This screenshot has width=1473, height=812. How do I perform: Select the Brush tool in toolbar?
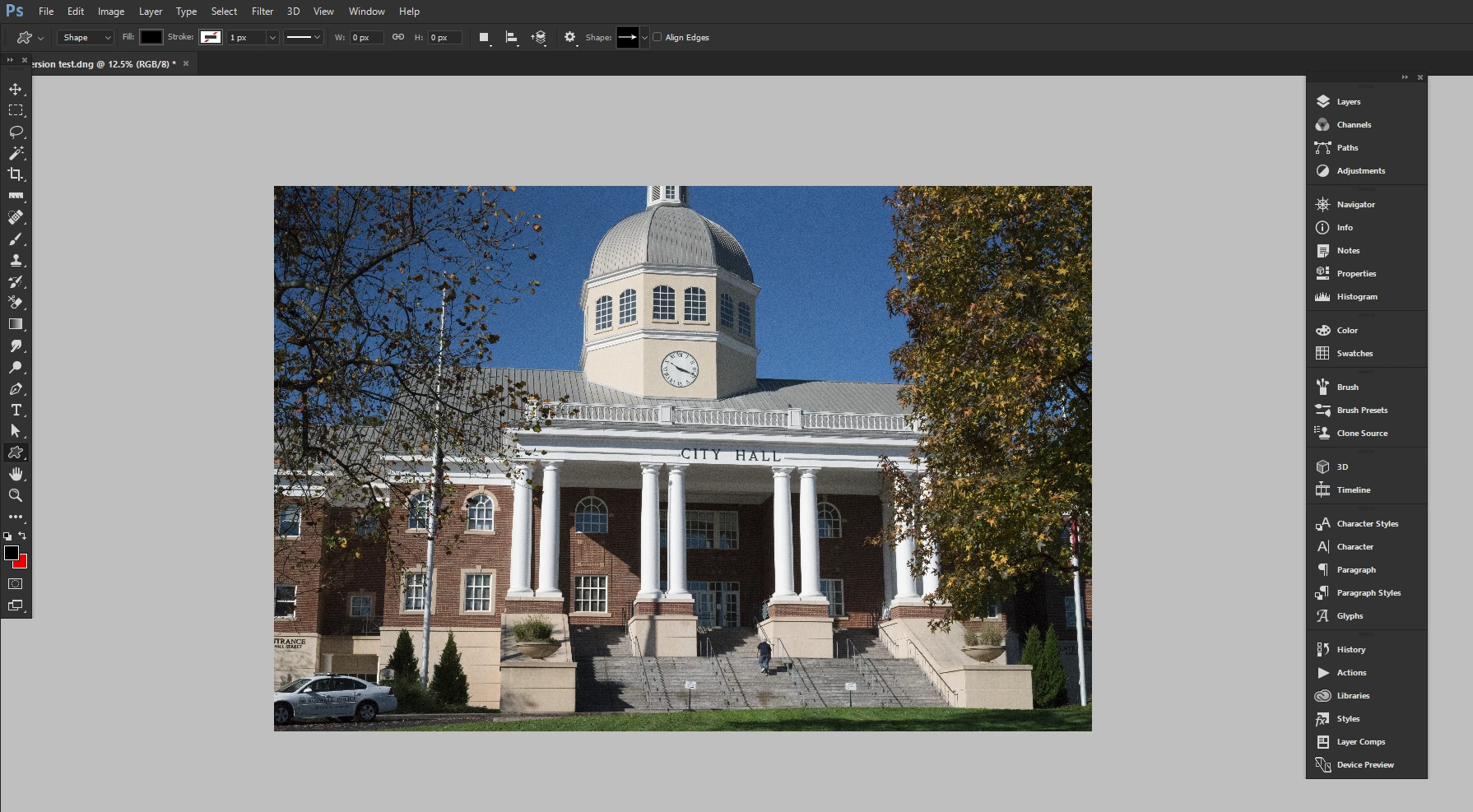pos(16,239)
